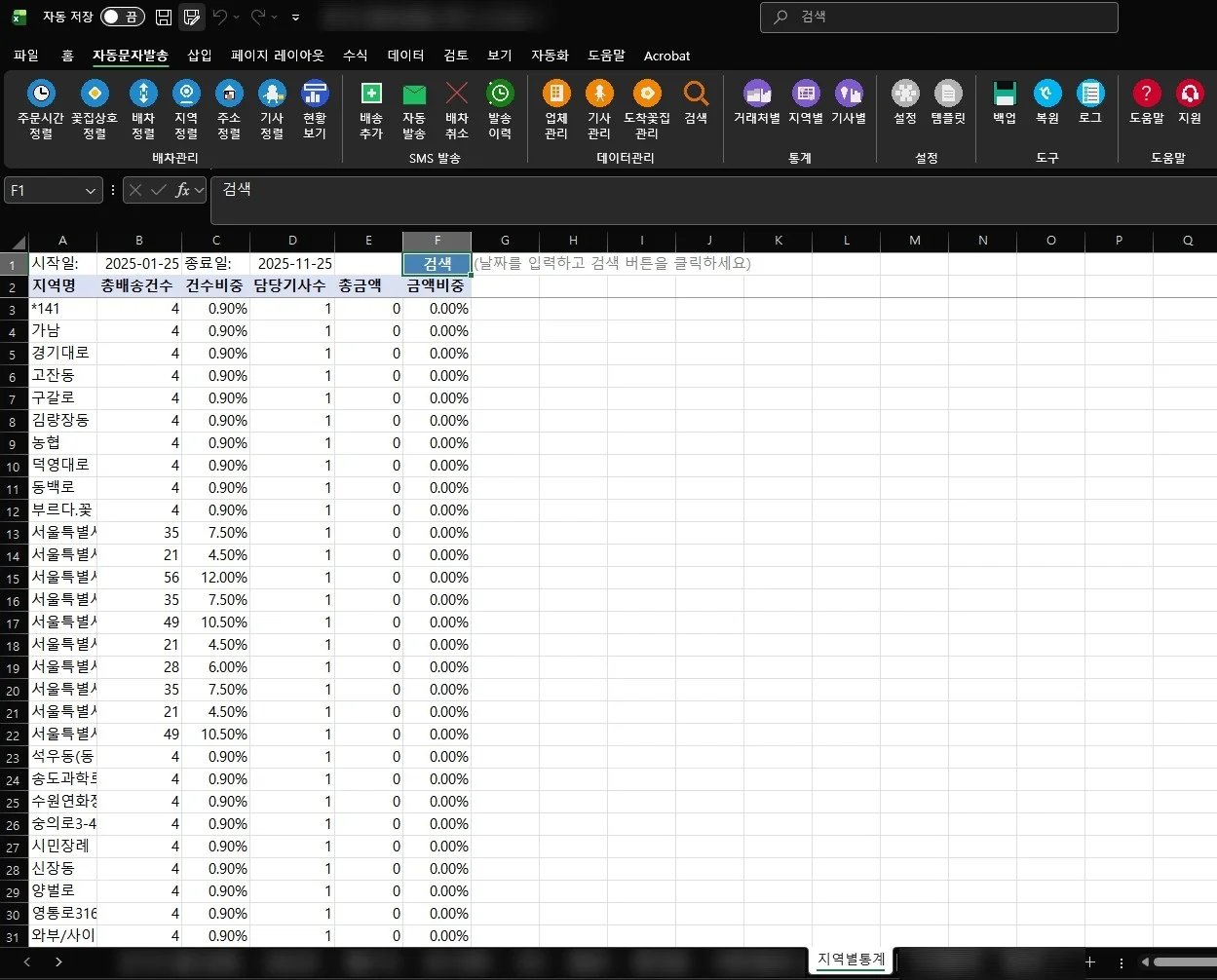
Task: Expand the undo history dropdown arrow
Action: 237,18
